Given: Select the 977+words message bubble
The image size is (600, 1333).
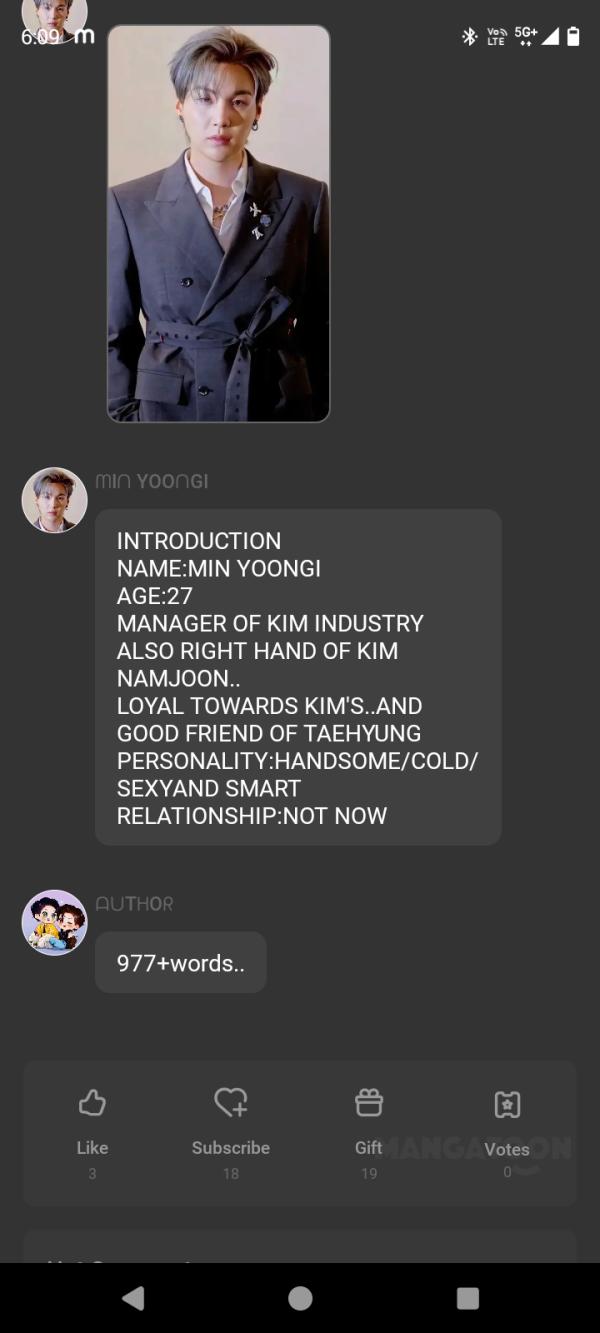Looking at the screenshot, I should (x=181, y=962).
